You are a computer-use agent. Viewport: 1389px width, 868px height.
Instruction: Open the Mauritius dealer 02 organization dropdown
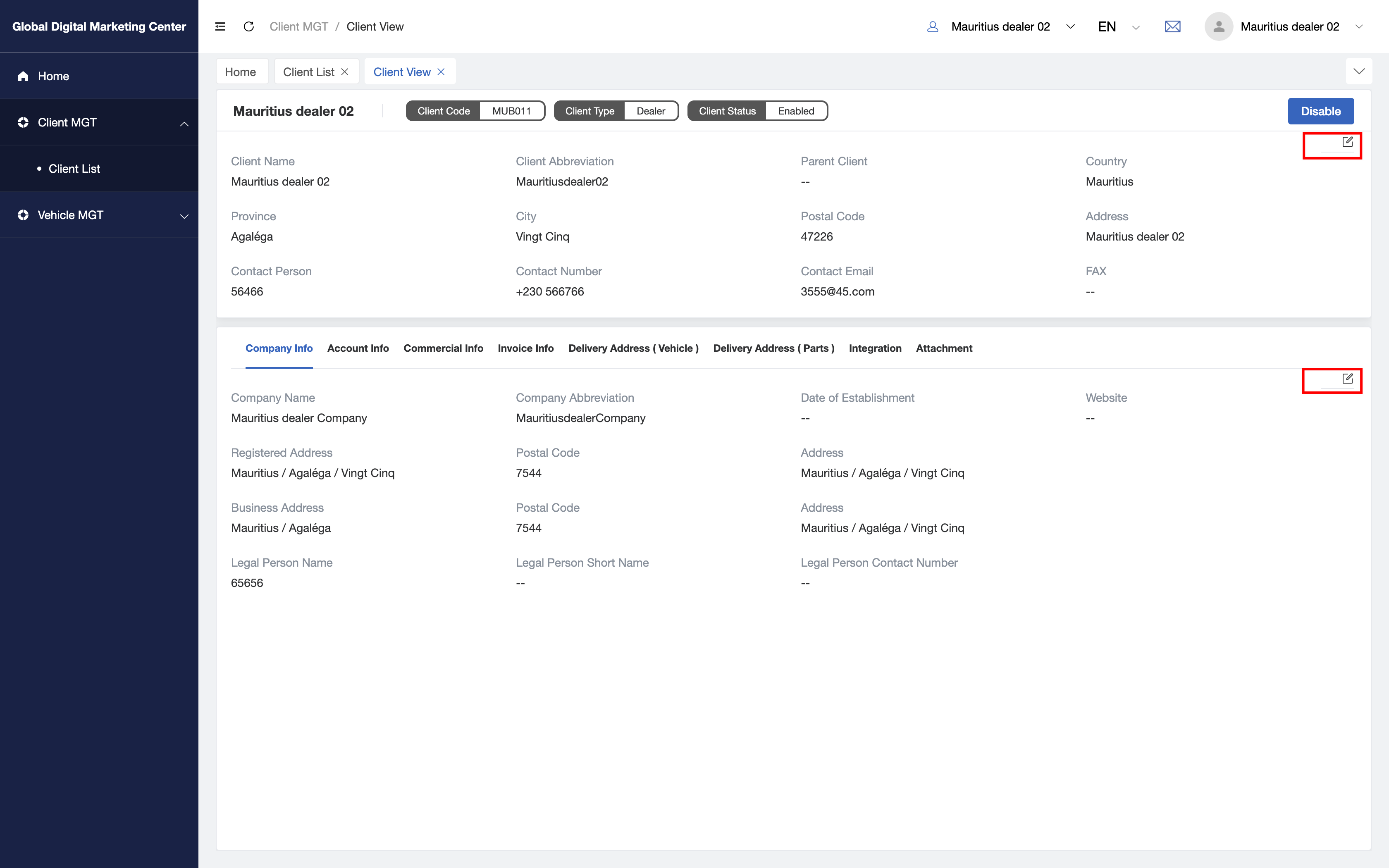[1070, 26]
